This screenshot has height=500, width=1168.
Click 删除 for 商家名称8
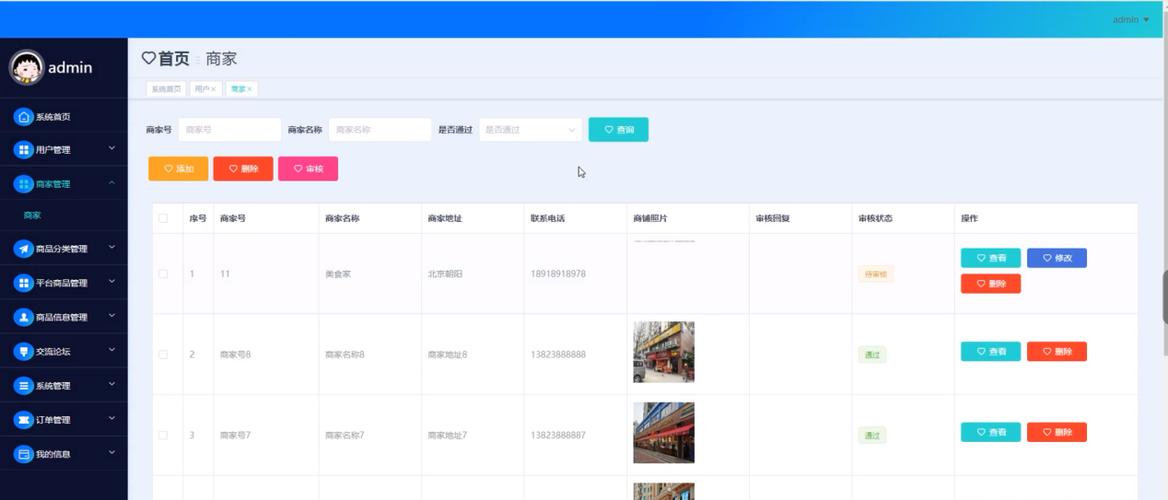pos(1056,352)
